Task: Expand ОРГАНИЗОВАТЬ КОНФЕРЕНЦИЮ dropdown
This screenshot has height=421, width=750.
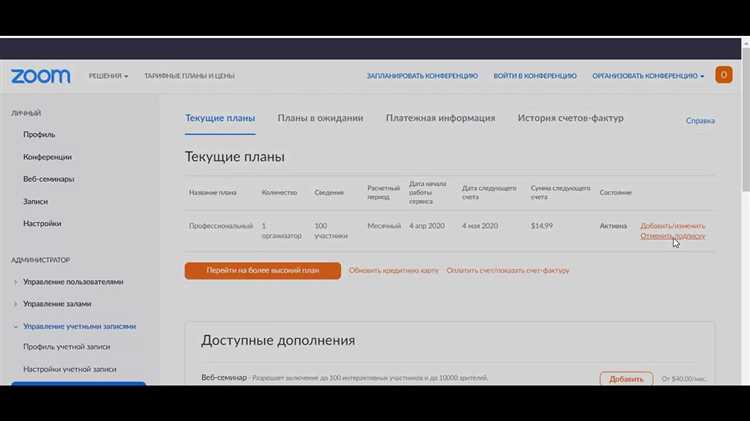Action: (x=648, y=76)
